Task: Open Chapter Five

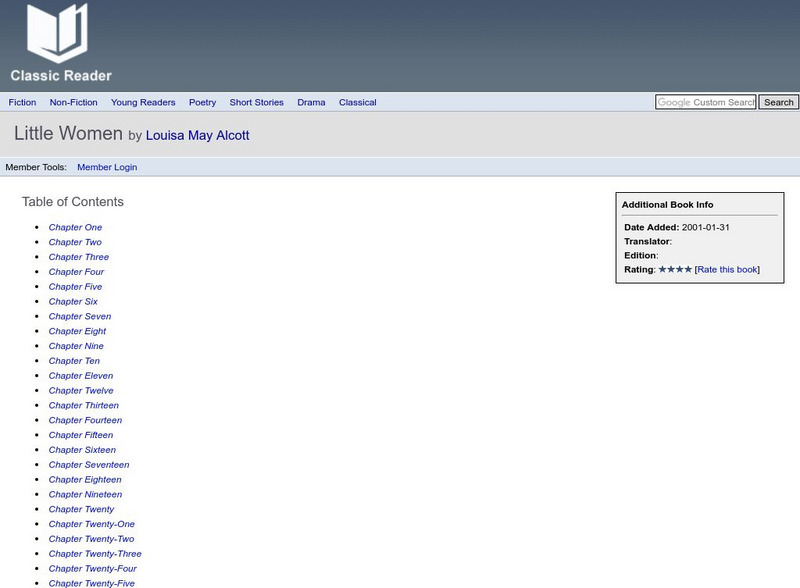Action: click(76, 287)
